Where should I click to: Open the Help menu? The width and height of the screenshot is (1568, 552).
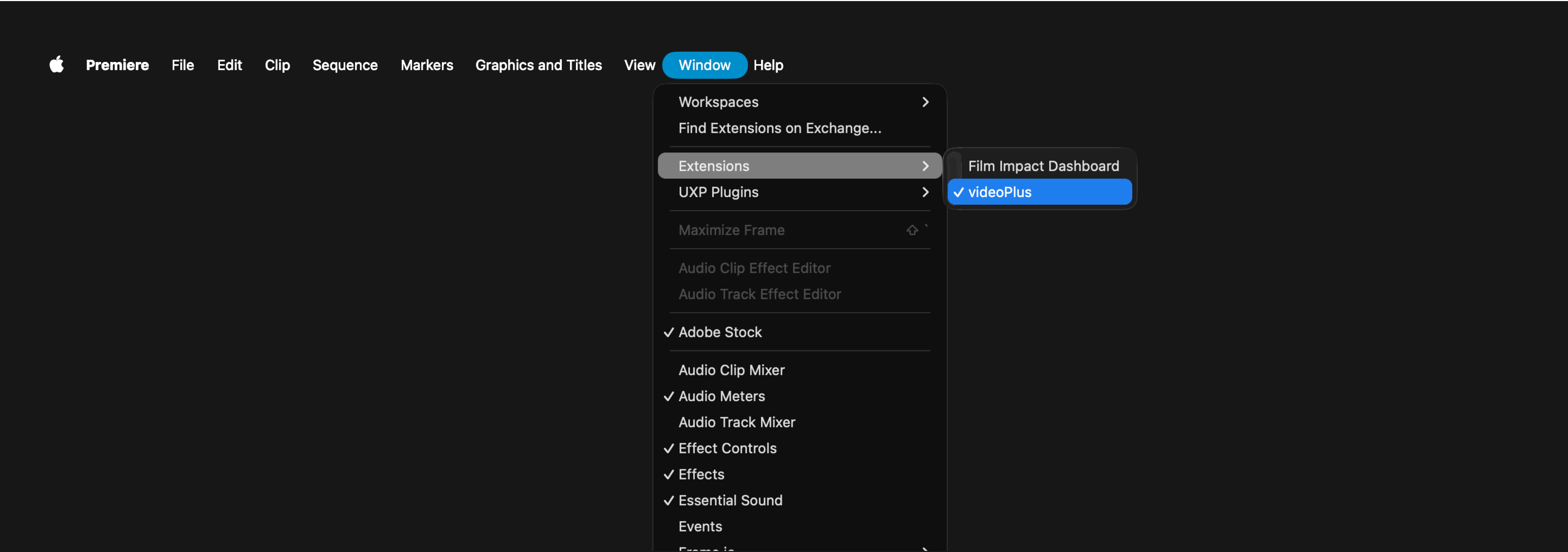pos(768,65)
